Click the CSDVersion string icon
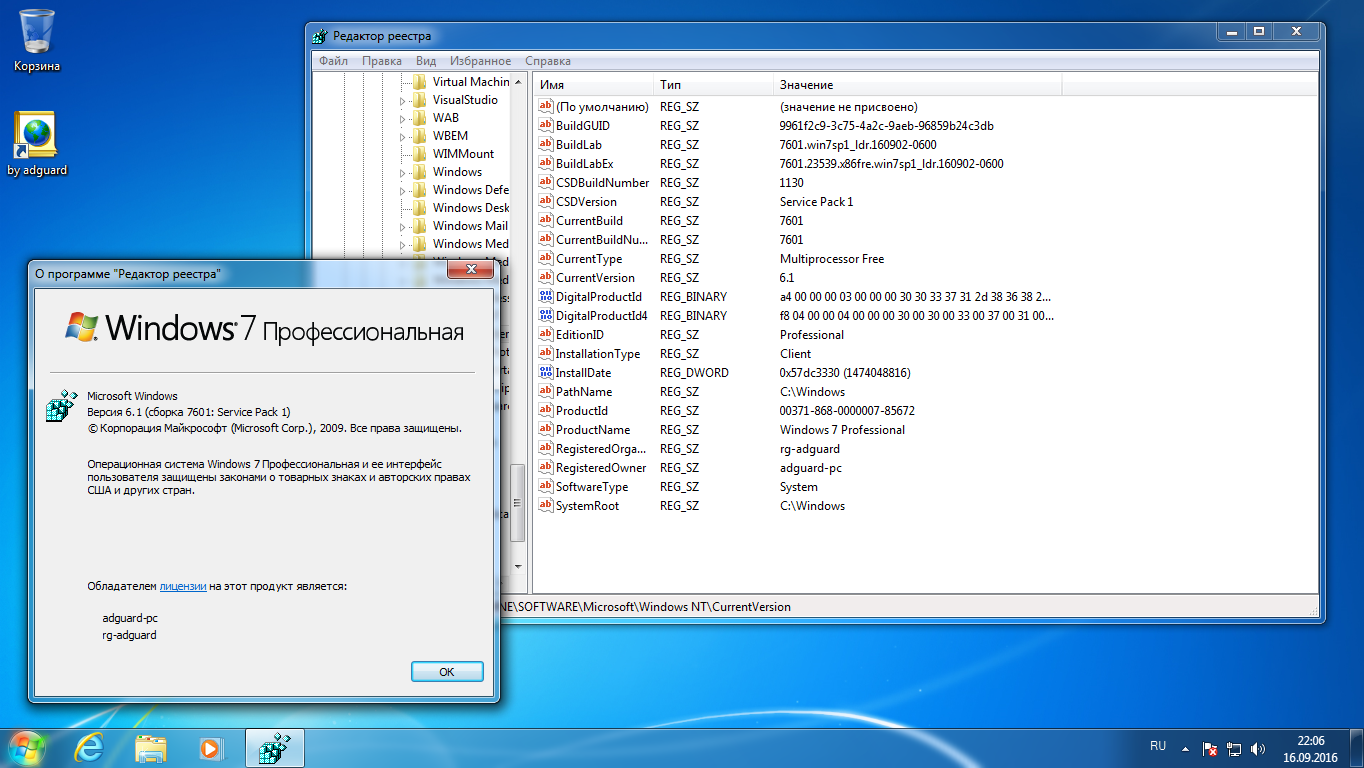The height and width of the screenshot is (768, 1364). [545, 202]
